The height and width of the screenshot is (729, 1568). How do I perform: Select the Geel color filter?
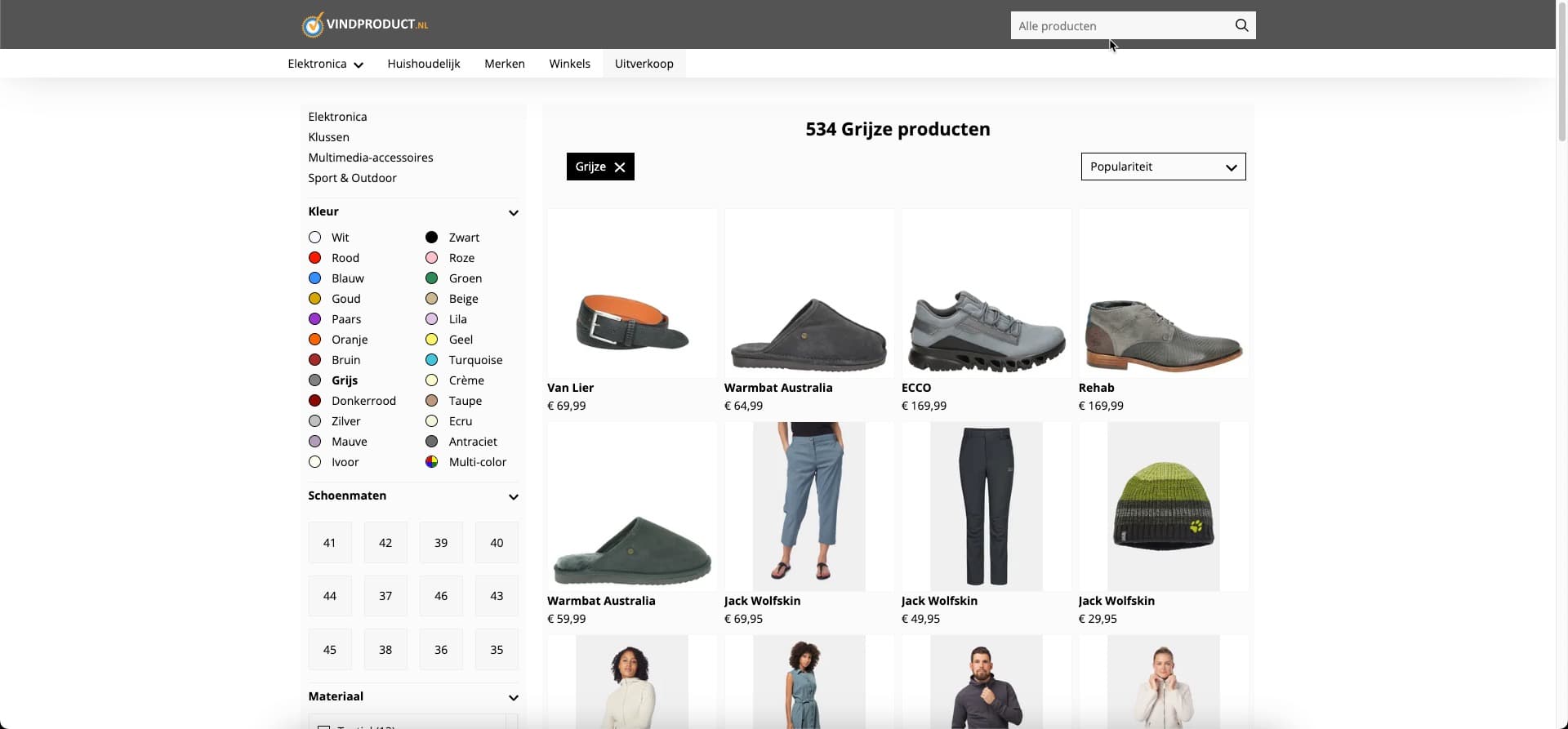click(449, 340)
